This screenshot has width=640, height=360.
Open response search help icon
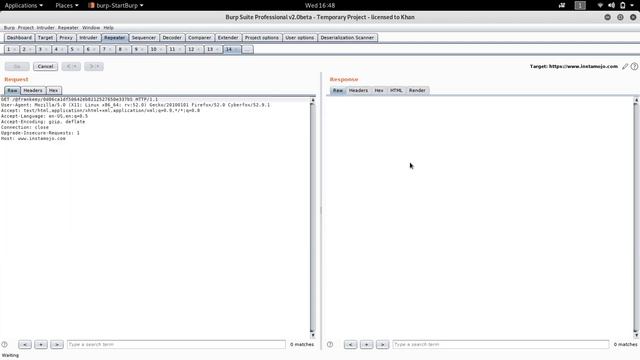330,344
